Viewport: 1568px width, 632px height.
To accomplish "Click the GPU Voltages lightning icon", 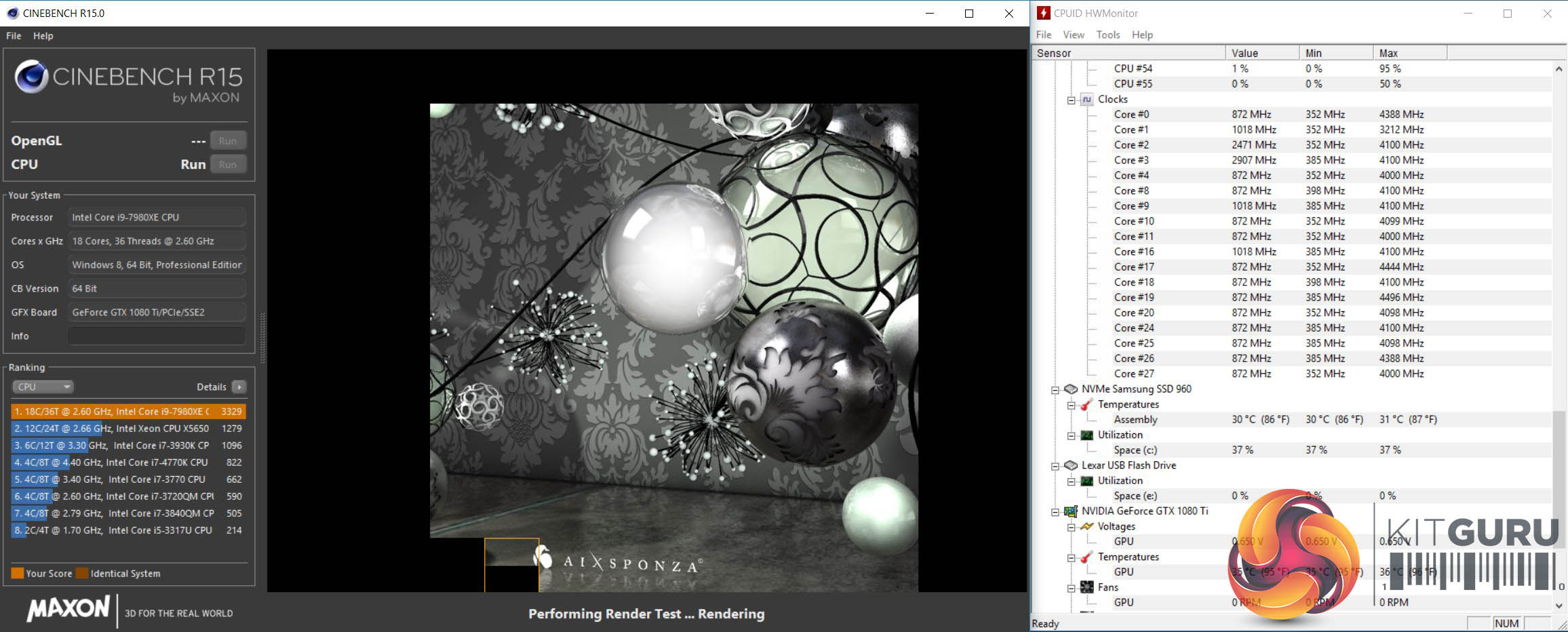I will pyautogui.click(x=1086, y=527).
